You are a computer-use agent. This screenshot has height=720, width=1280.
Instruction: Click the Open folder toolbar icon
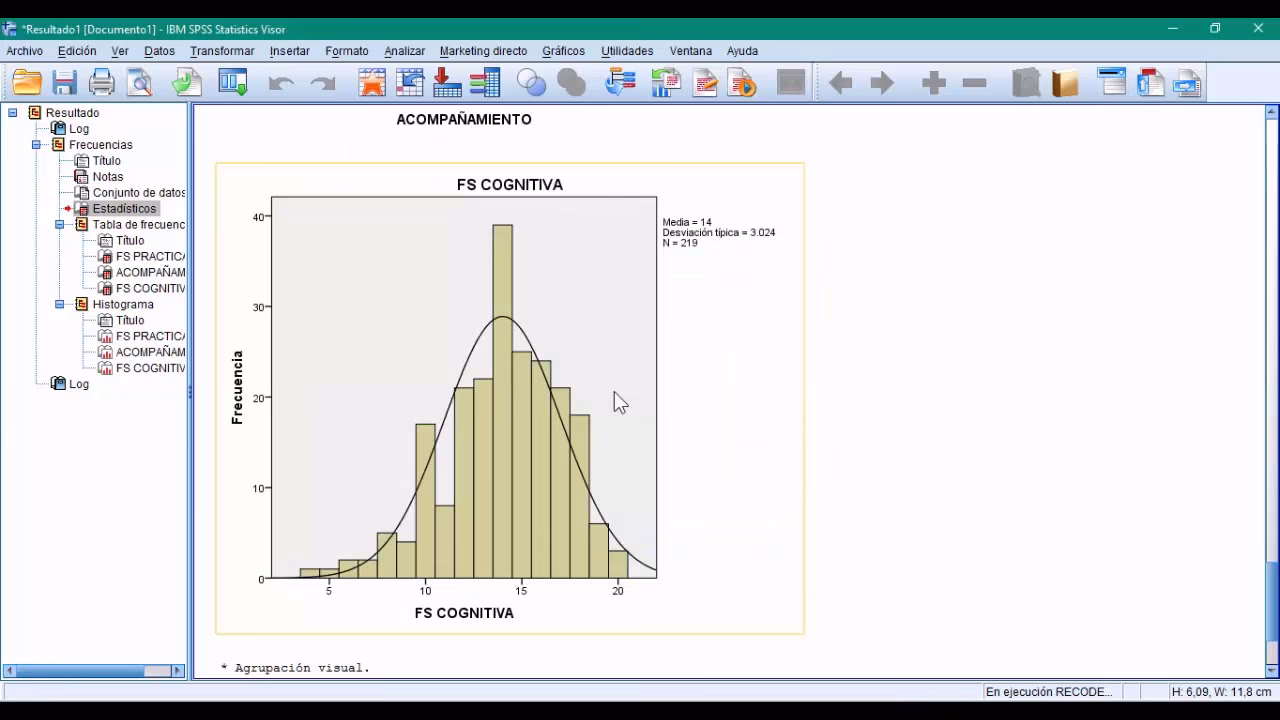(27, 83)
